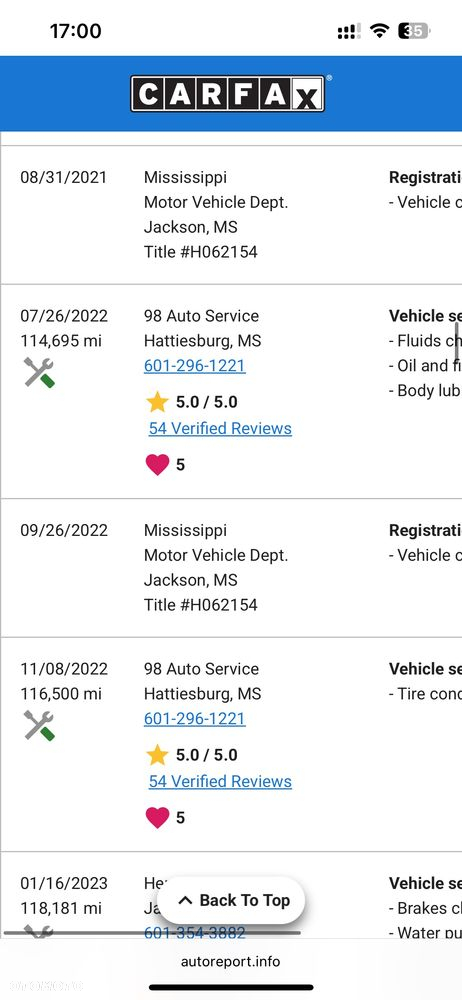Click the up chevron in Back To Top

click(x=185, y=901)
